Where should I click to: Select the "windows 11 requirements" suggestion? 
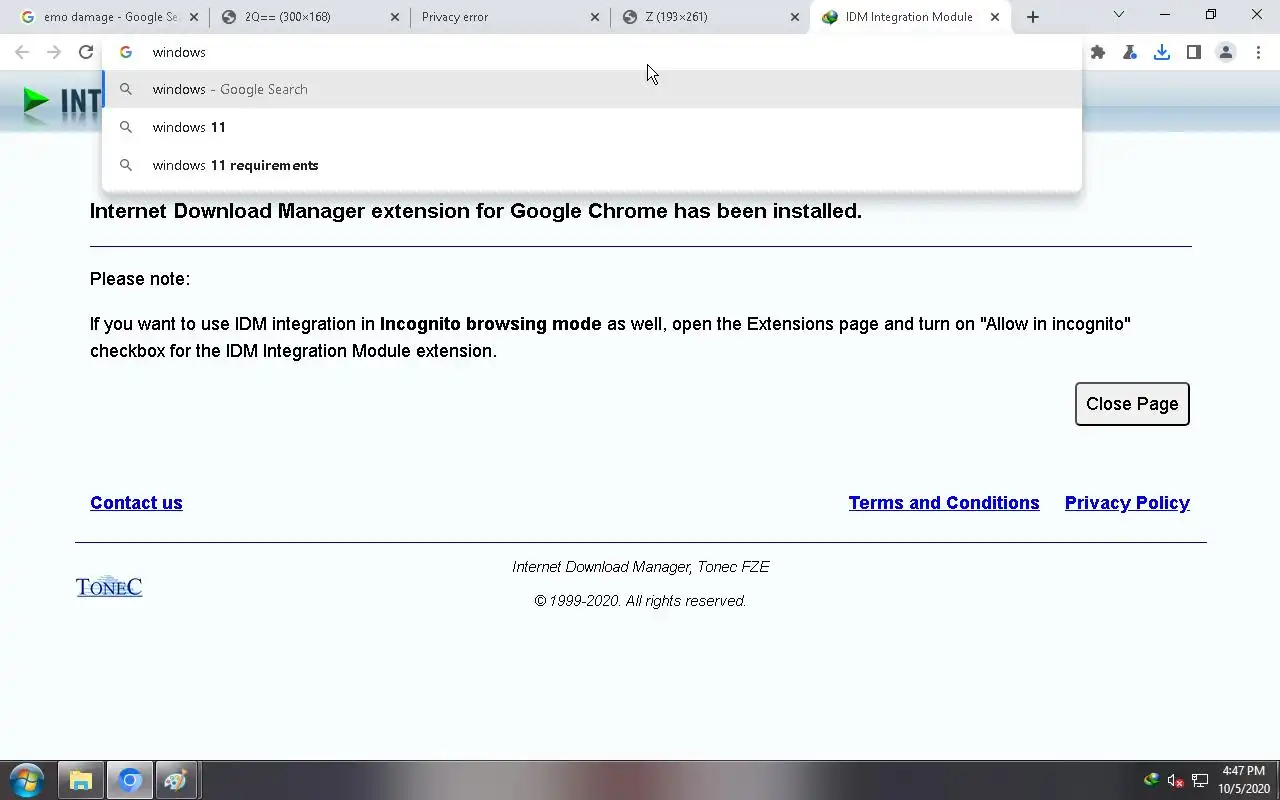(x=235, y=165)
